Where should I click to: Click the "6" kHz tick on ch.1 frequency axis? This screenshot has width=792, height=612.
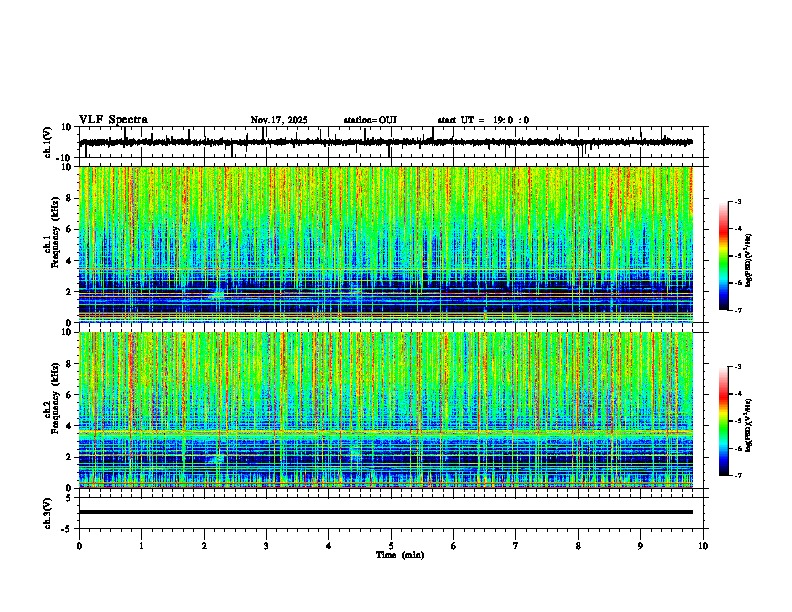click(x=69, y=230)
